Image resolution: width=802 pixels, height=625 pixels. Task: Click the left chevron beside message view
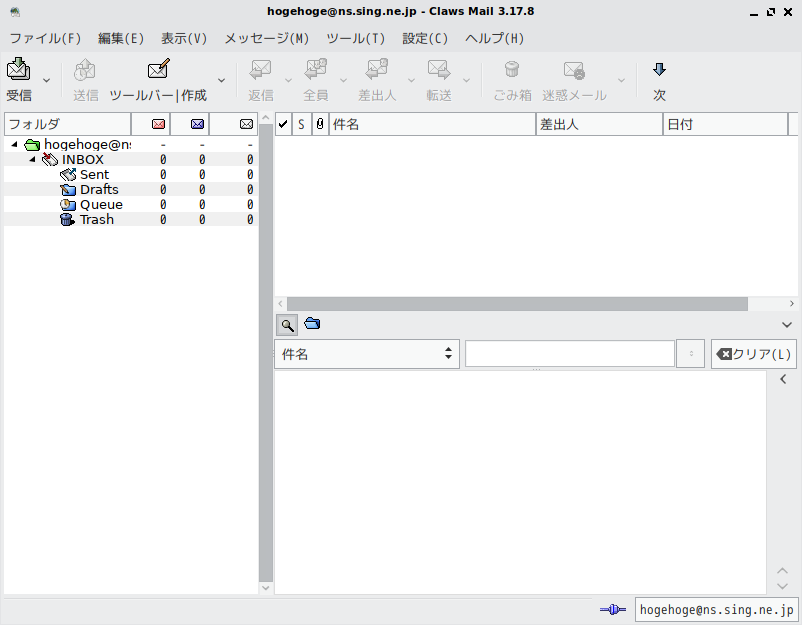(x=783, y=379)
